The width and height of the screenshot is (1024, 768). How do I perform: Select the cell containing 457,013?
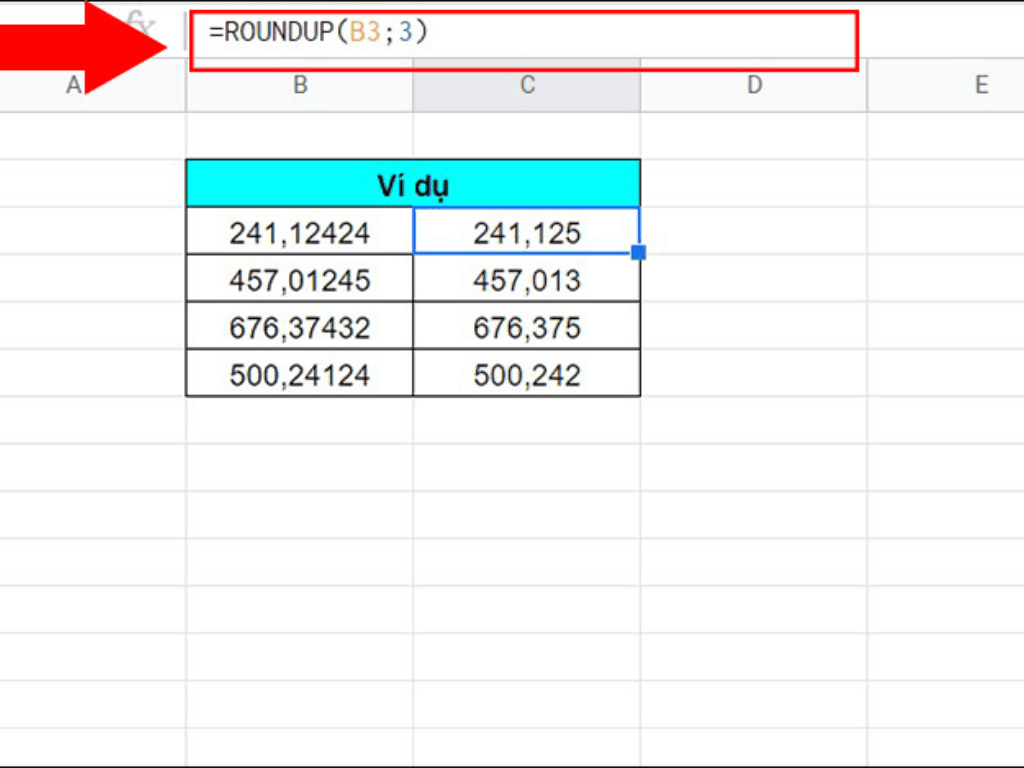[x=526, y=279]
